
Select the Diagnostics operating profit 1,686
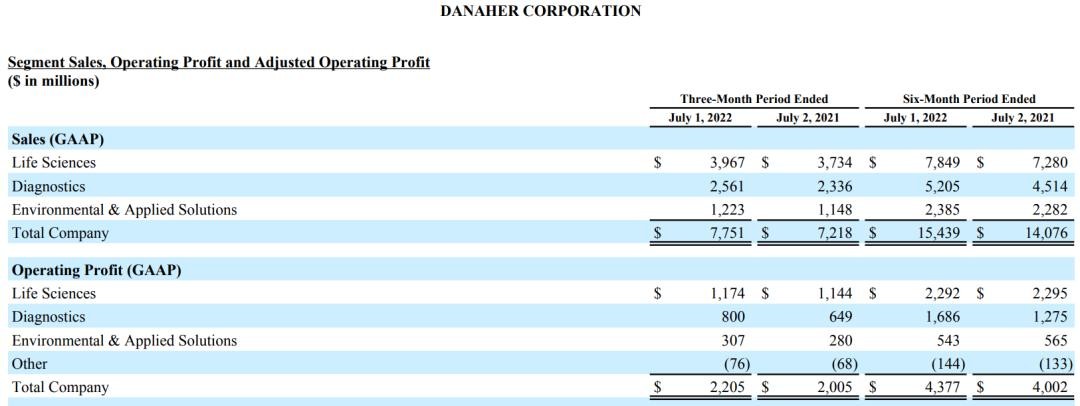pyautogui.click(x=942, y=317)
